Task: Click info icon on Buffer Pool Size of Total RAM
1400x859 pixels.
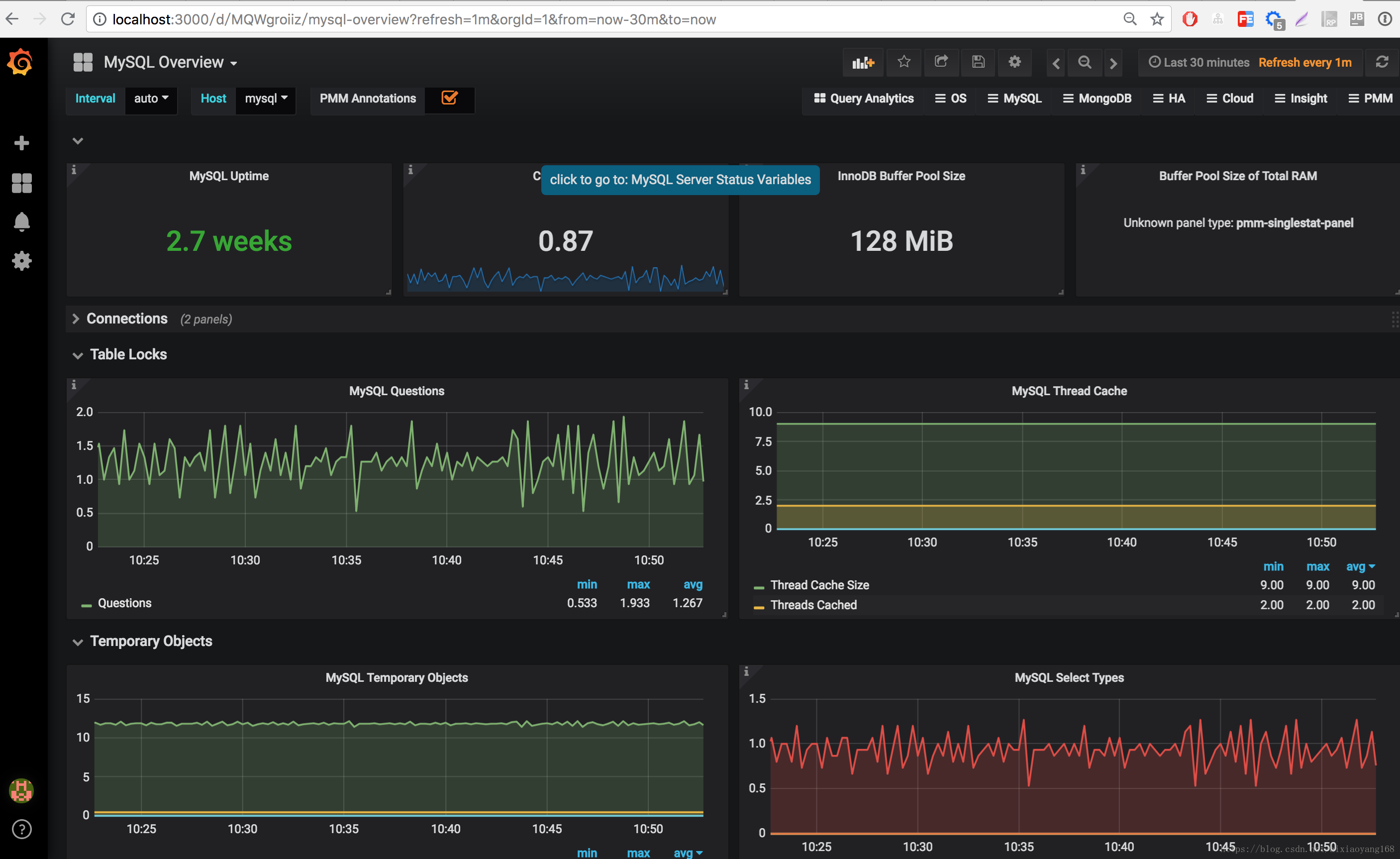Action: coord(1083,169)
